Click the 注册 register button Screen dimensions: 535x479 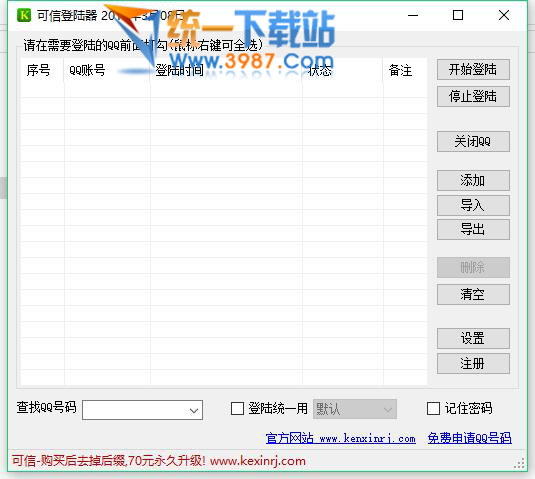coord(473,364)
